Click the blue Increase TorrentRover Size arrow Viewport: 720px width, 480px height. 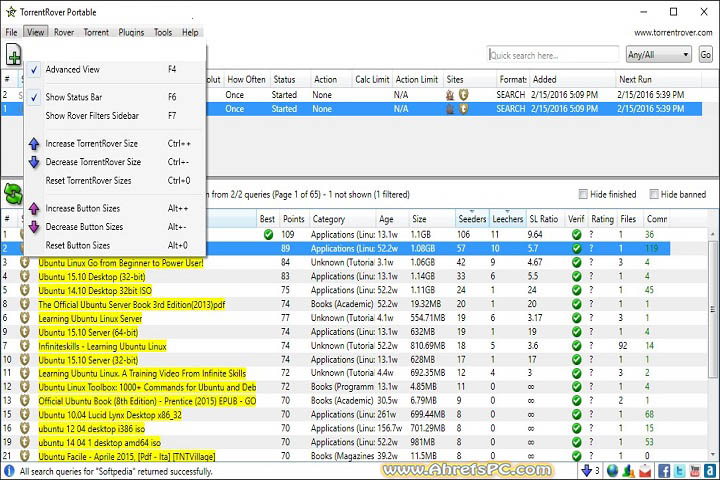coord(34,144)
